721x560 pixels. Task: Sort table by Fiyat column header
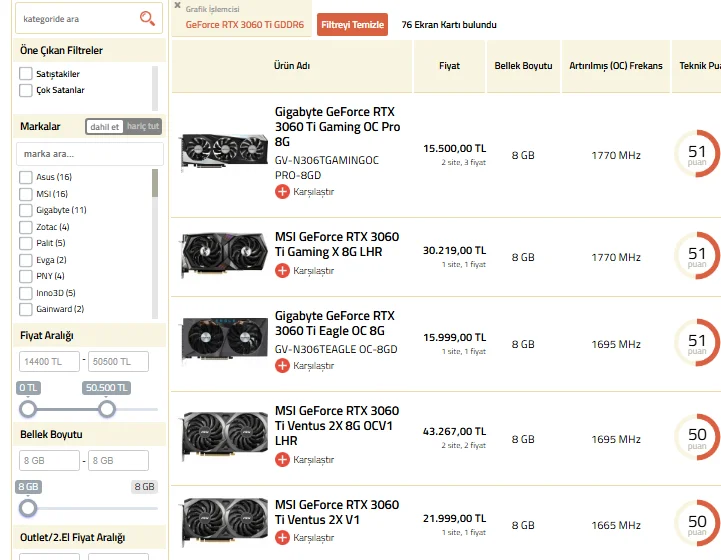pyautogui.click(x=449, y=66)
